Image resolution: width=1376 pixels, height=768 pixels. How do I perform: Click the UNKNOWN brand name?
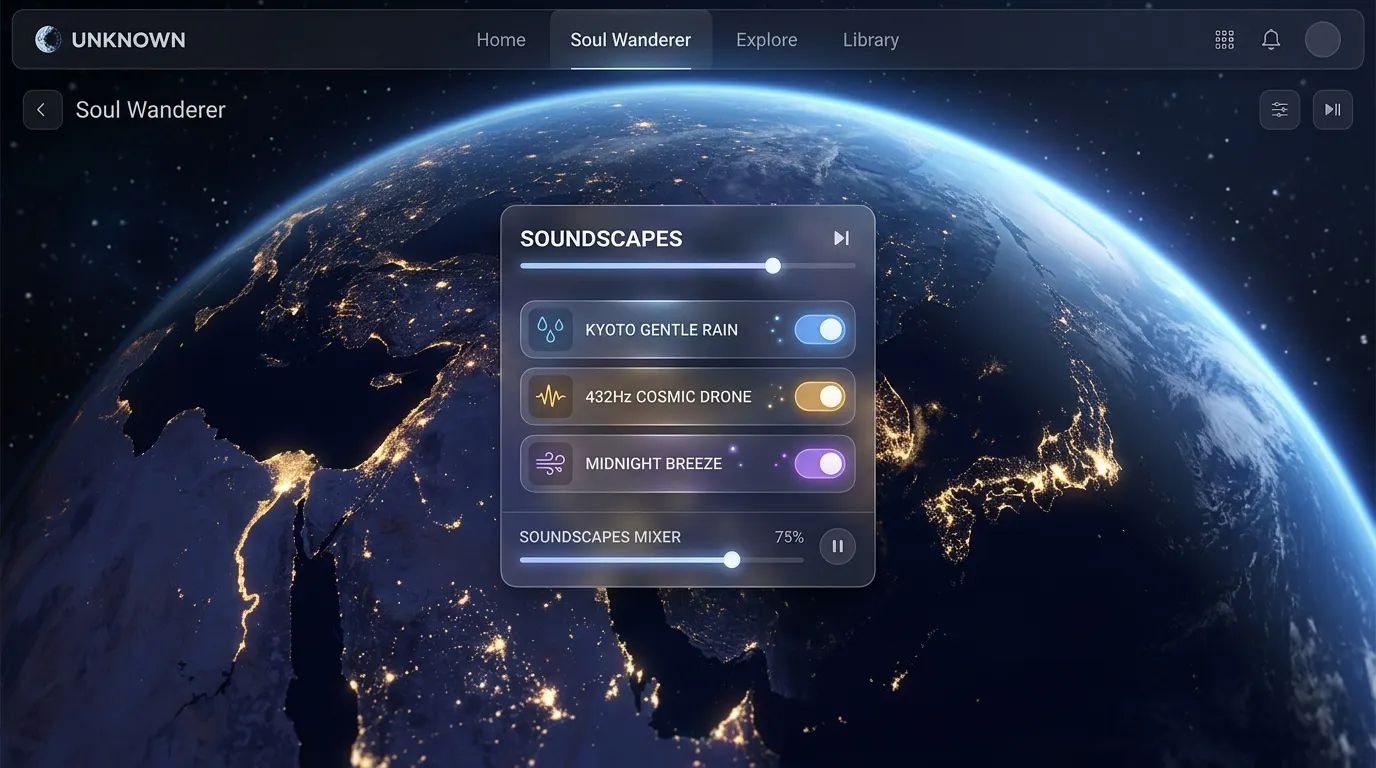(x=129, y=40)
